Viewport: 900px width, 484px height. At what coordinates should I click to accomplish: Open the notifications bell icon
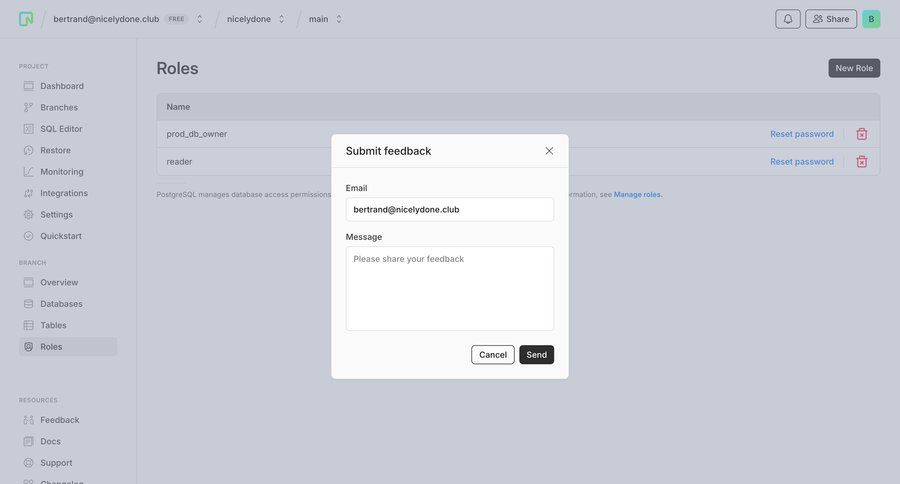(x=788, y=19)
